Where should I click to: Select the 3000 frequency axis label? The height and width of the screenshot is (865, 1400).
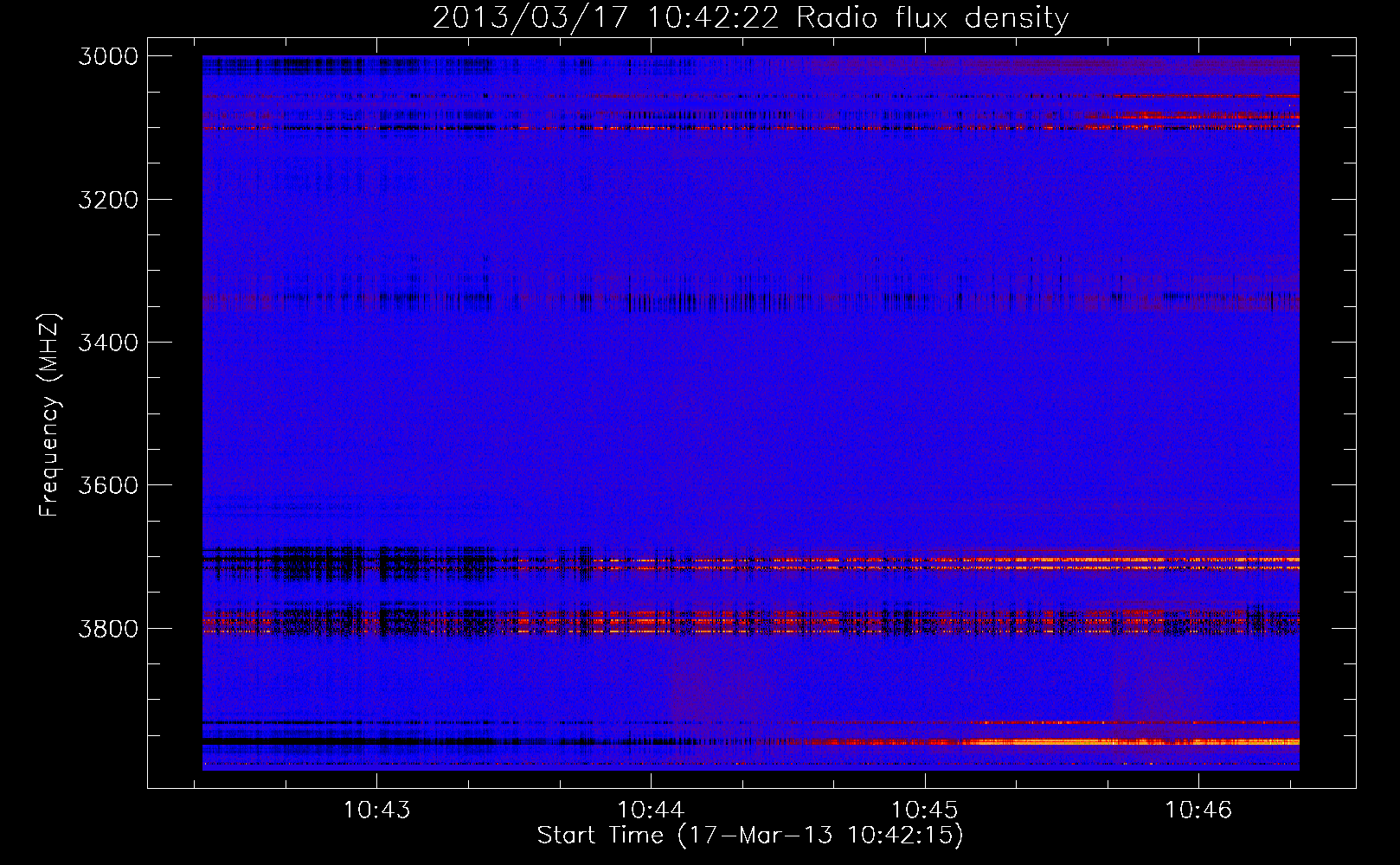coord(108,56)
